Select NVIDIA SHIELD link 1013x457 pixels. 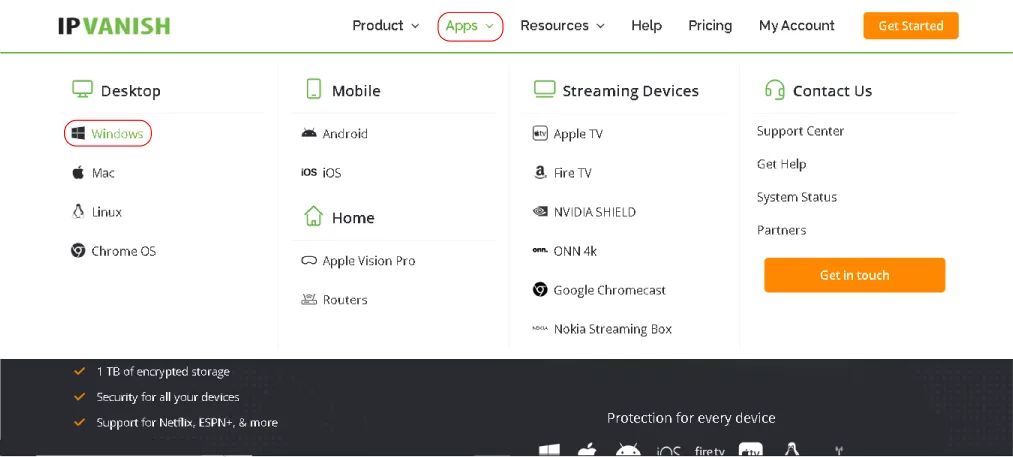point(594,211)
